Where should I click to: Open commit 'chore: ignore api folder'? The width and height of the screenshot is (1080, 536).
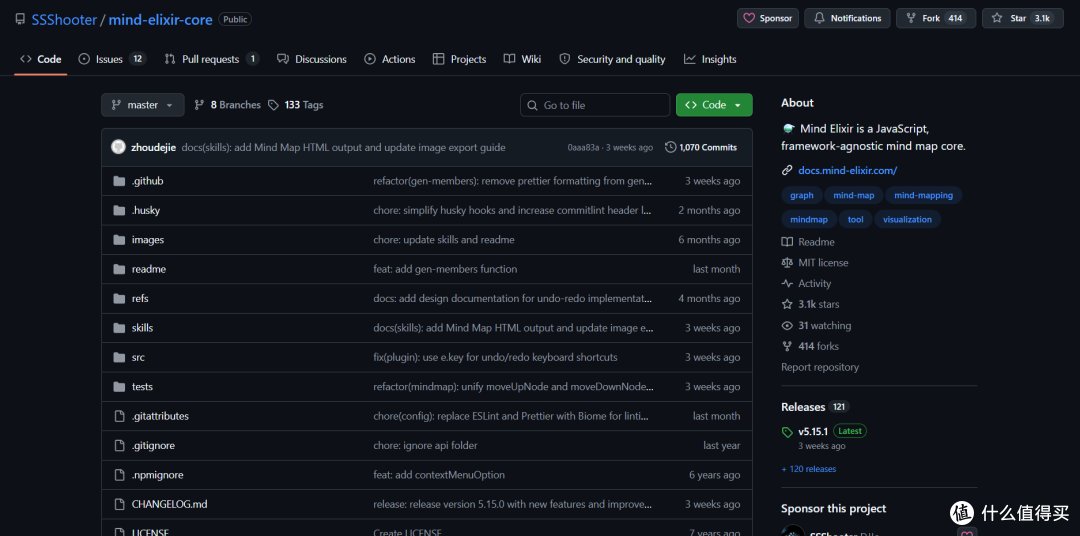click(x=425, y=446)
